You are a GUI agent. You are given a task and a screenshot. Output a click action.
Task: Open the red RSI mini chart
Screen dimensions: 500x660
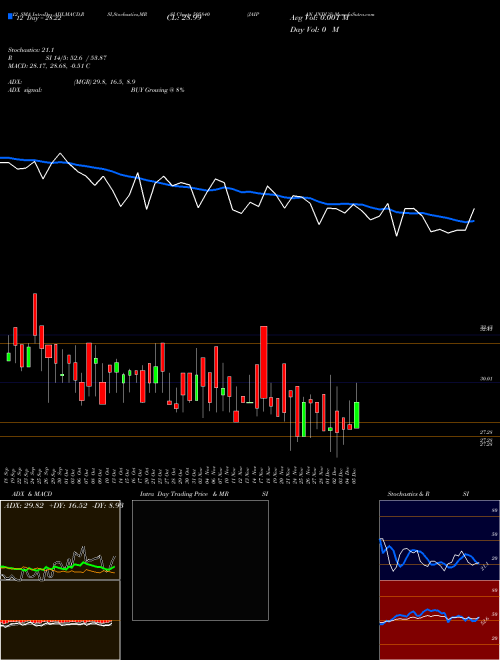coord(439,620)
